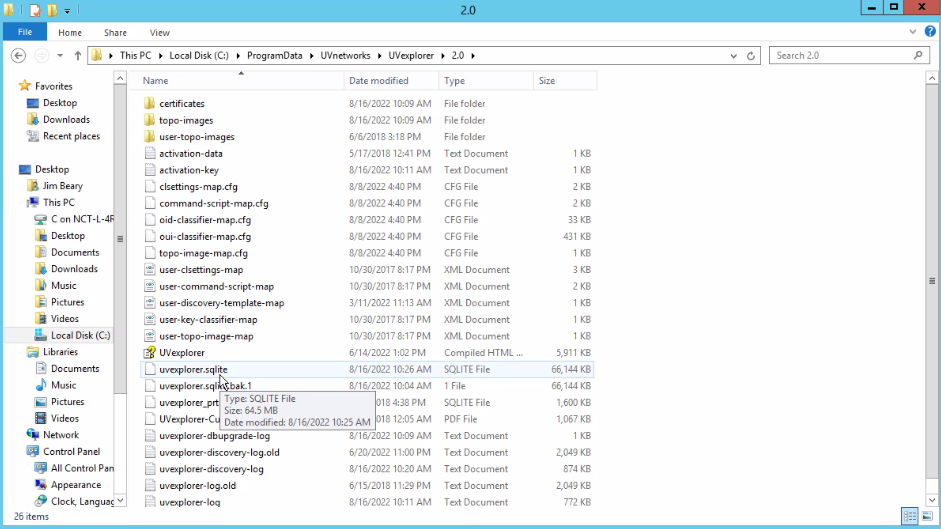Screen dimensions: 941x529
Task: Select uvexplorer-log.old file
Action: click(x=197, y=486)
